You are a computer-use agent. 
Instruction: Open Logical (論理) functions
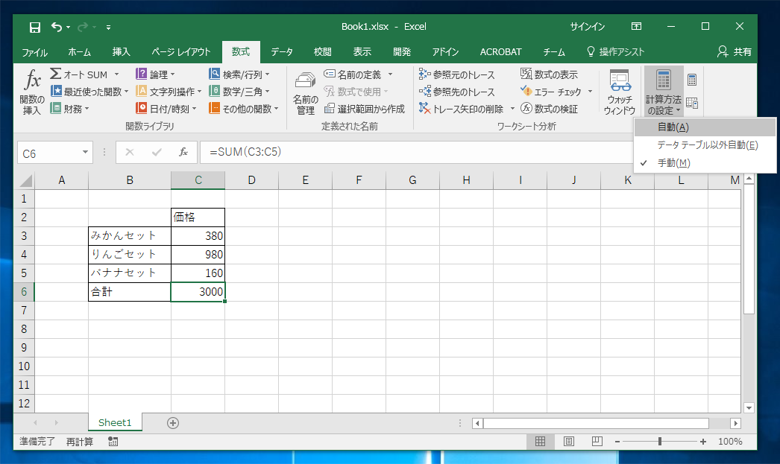pos(155,74)
